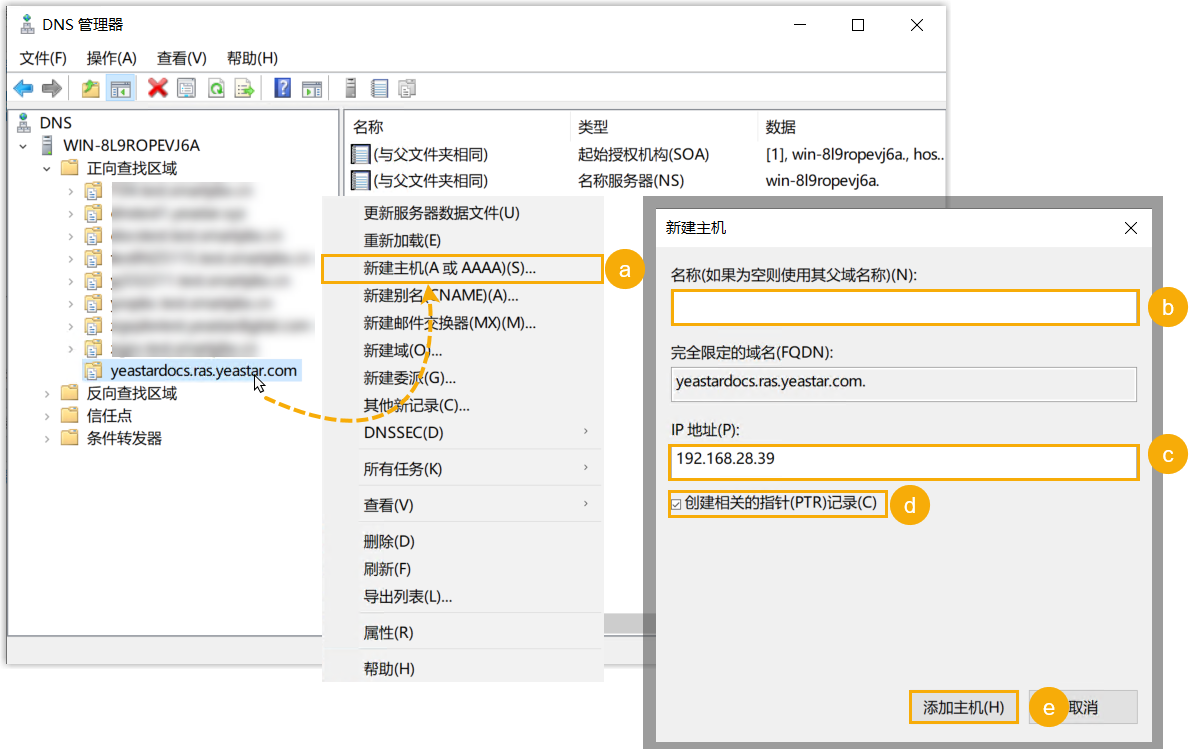1189x749 pixels.
Task: Click the Refresh toolbar icon
Action: pos(215,88)
